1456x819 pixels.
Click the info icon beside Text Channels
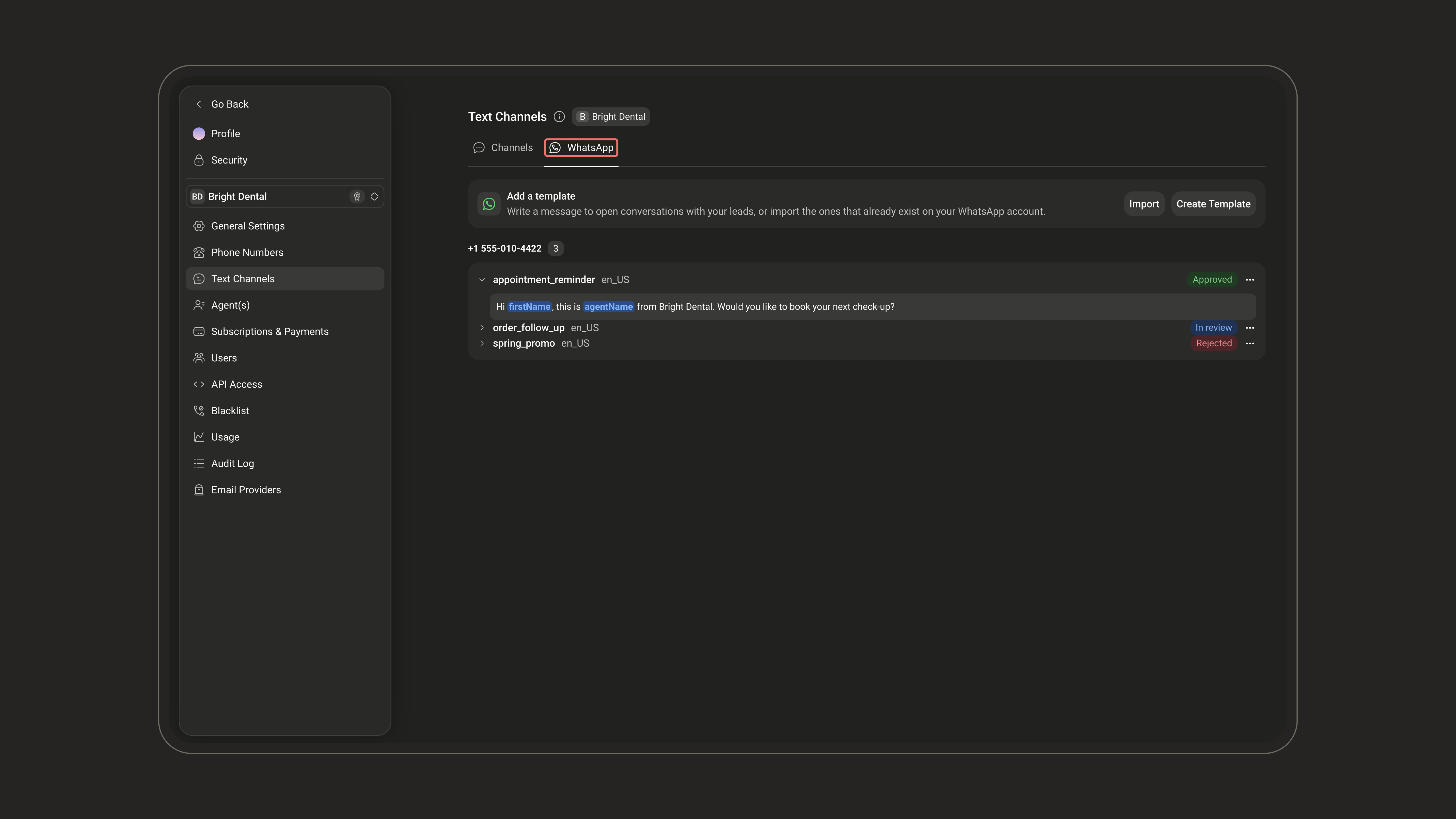(559, 116)
